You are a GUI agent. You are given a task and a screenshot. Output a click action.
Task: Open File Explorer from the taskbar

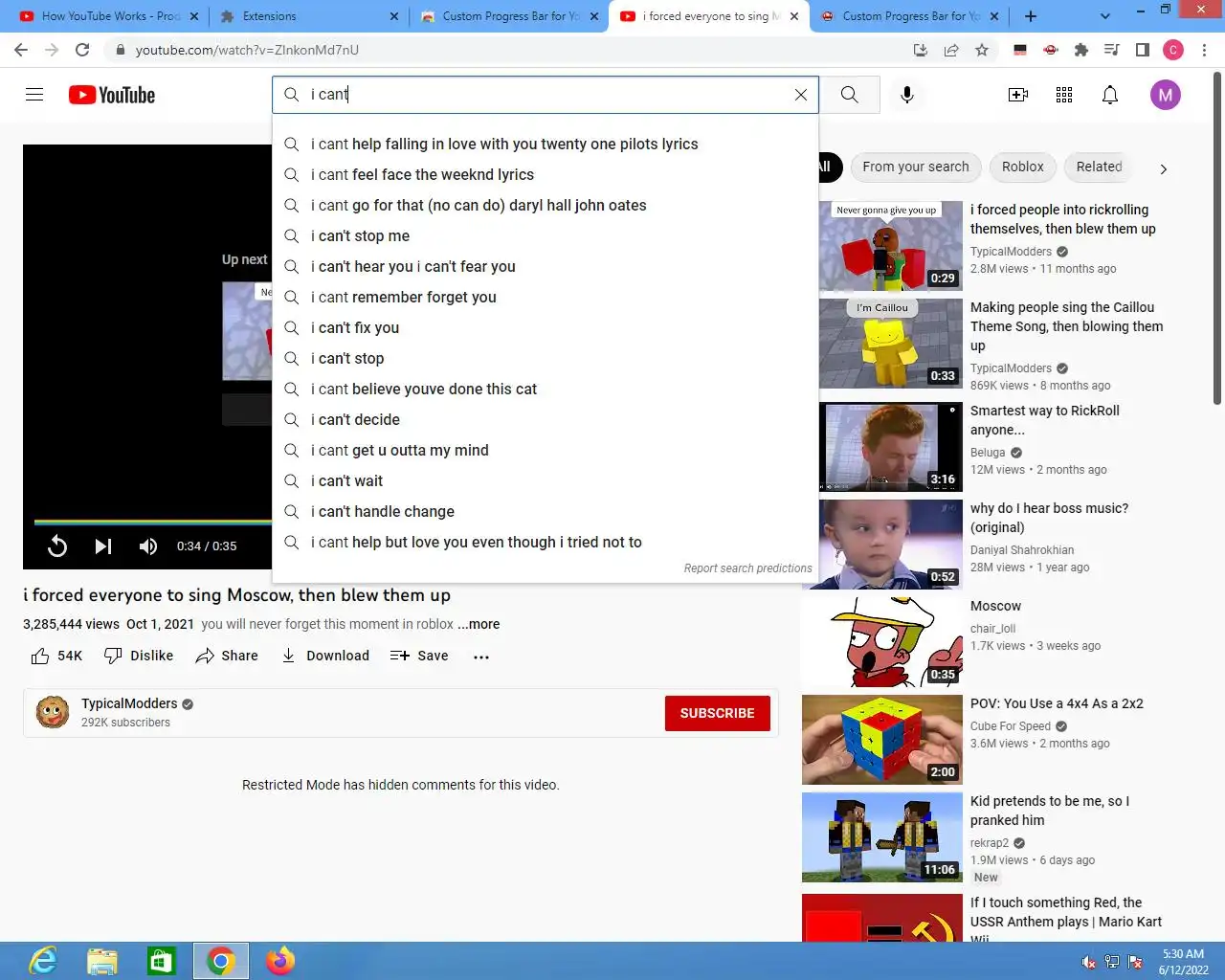pyautogui.click(x=102, y=961)
